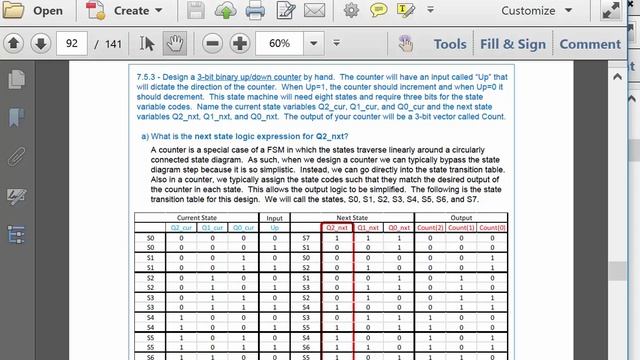Click the total page count 141
The image size is (640, 360).
[113, 44]
